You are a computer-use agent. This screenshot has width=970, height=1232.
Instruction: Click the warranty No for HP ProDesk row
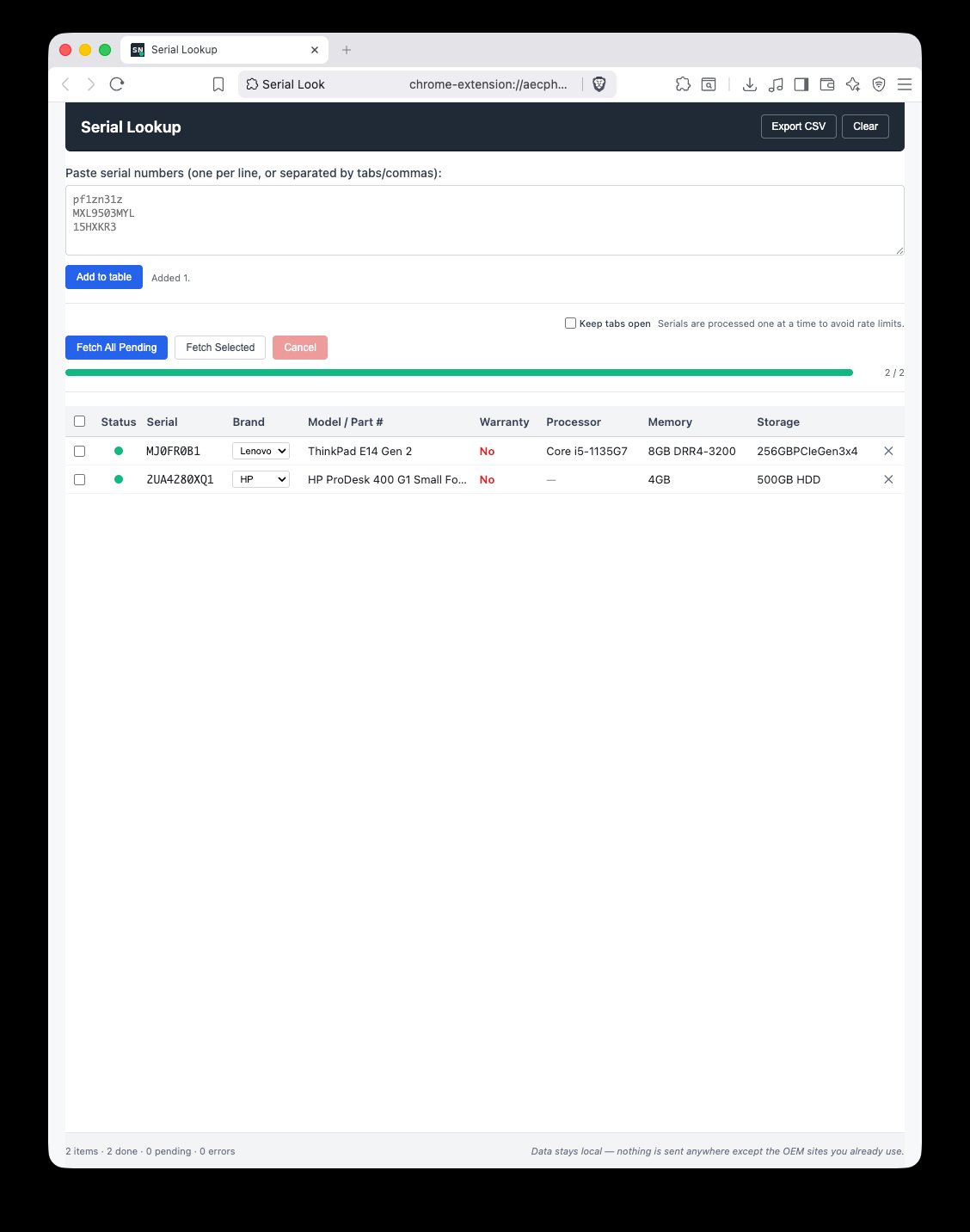pos(487,479)
